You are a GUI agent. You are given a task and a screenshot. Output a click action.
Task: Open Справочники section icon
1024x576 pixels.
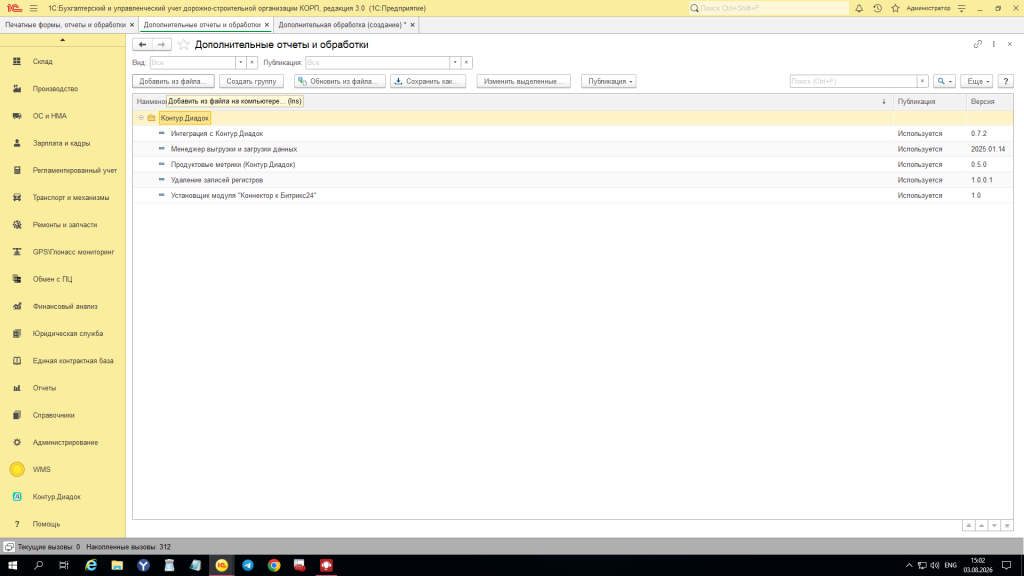[x=17, y=415]
